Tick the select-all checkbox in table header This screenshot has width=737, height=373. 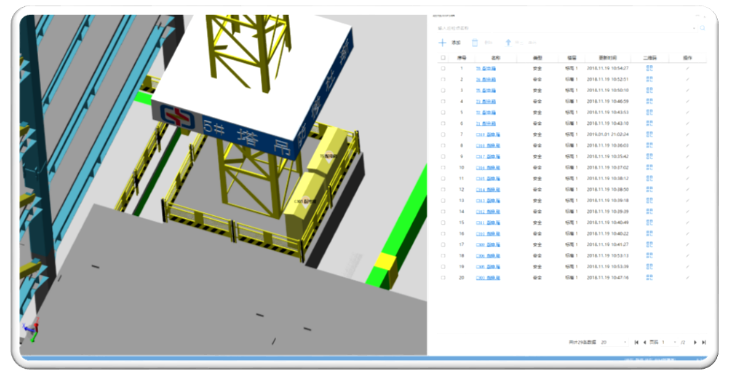coord(443,58)
